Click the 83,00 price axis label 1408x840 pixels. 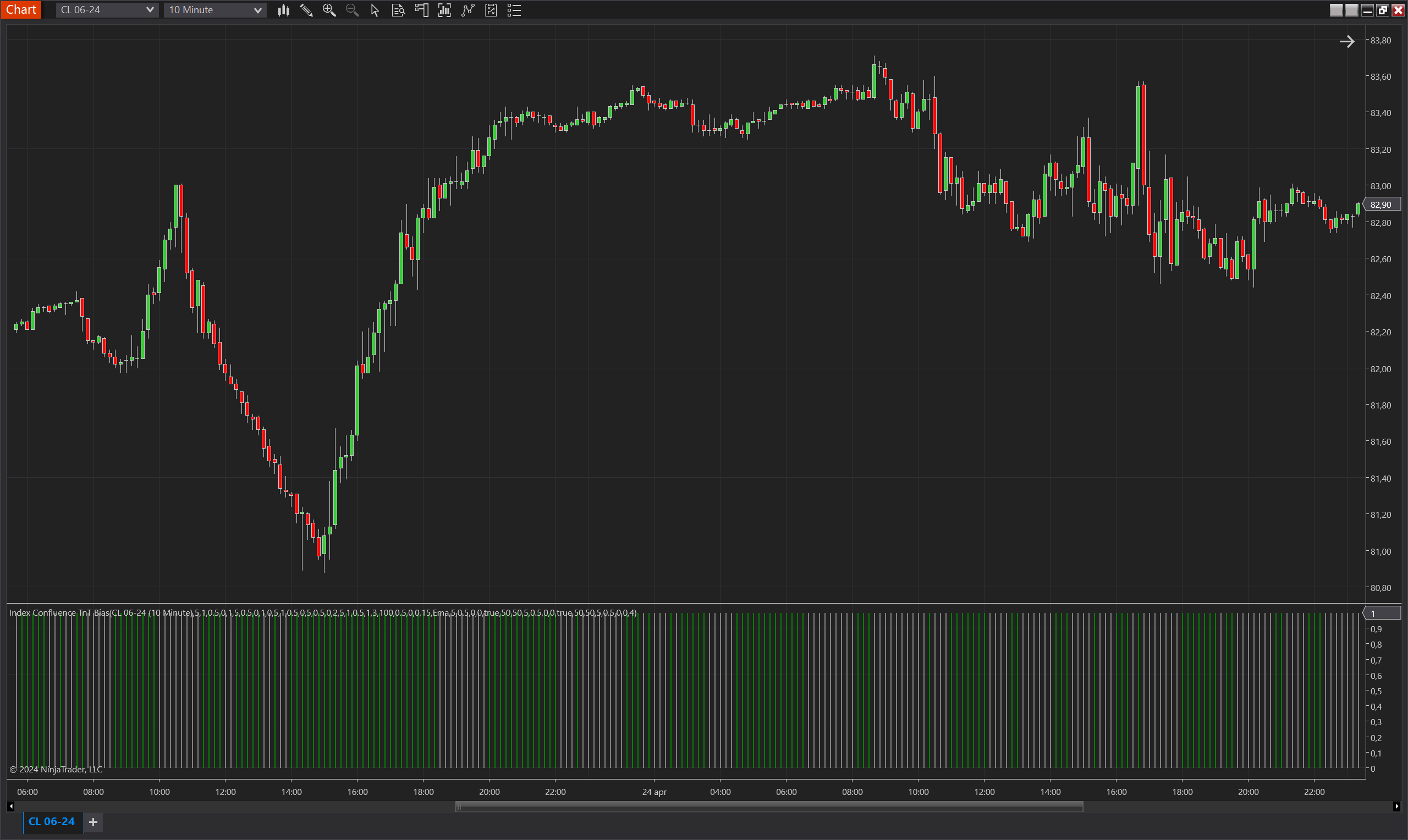point(1380,186)
